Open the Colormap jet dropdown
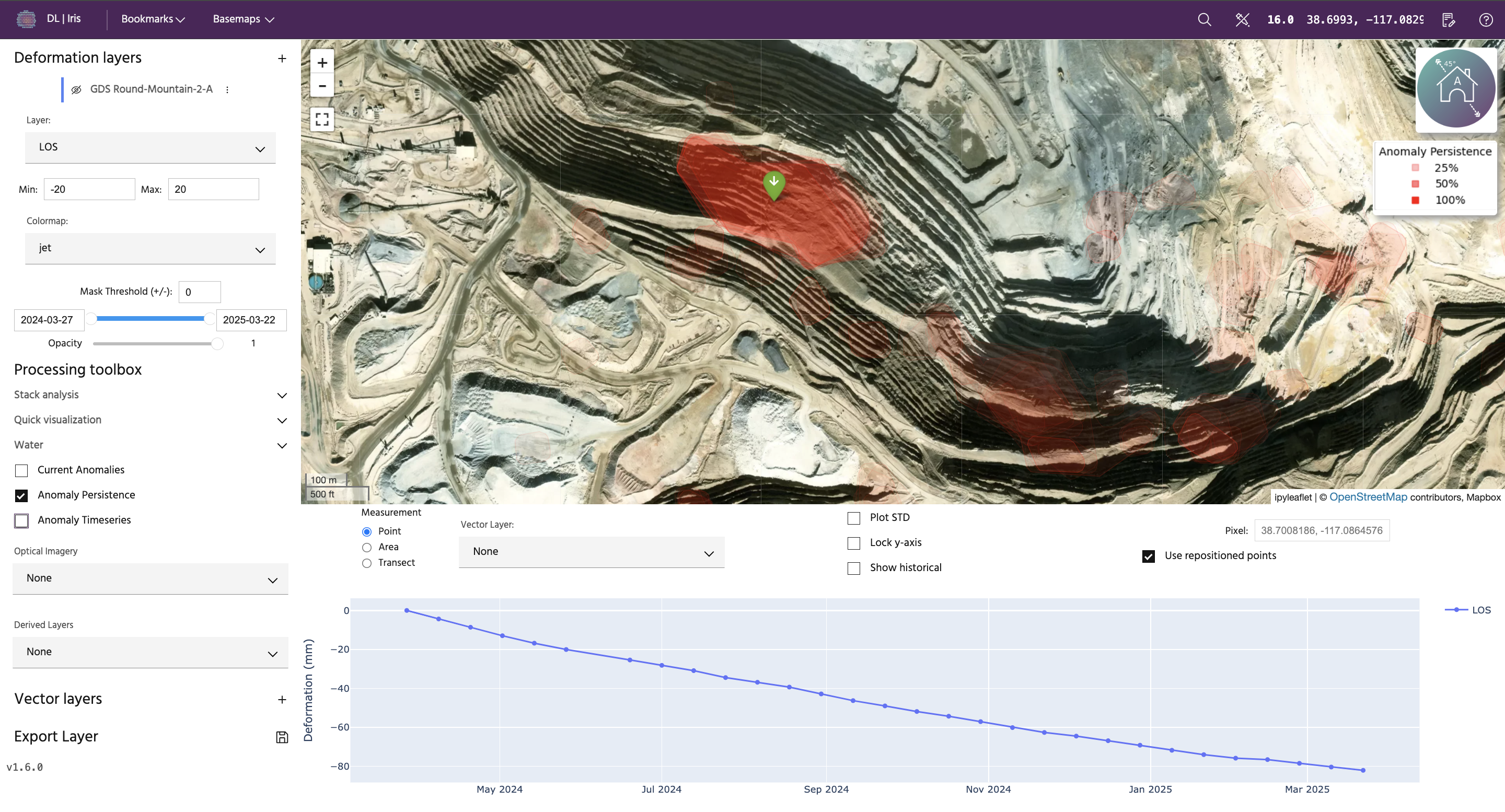Screen dimensions: 1505x812 tap(150, 249)
